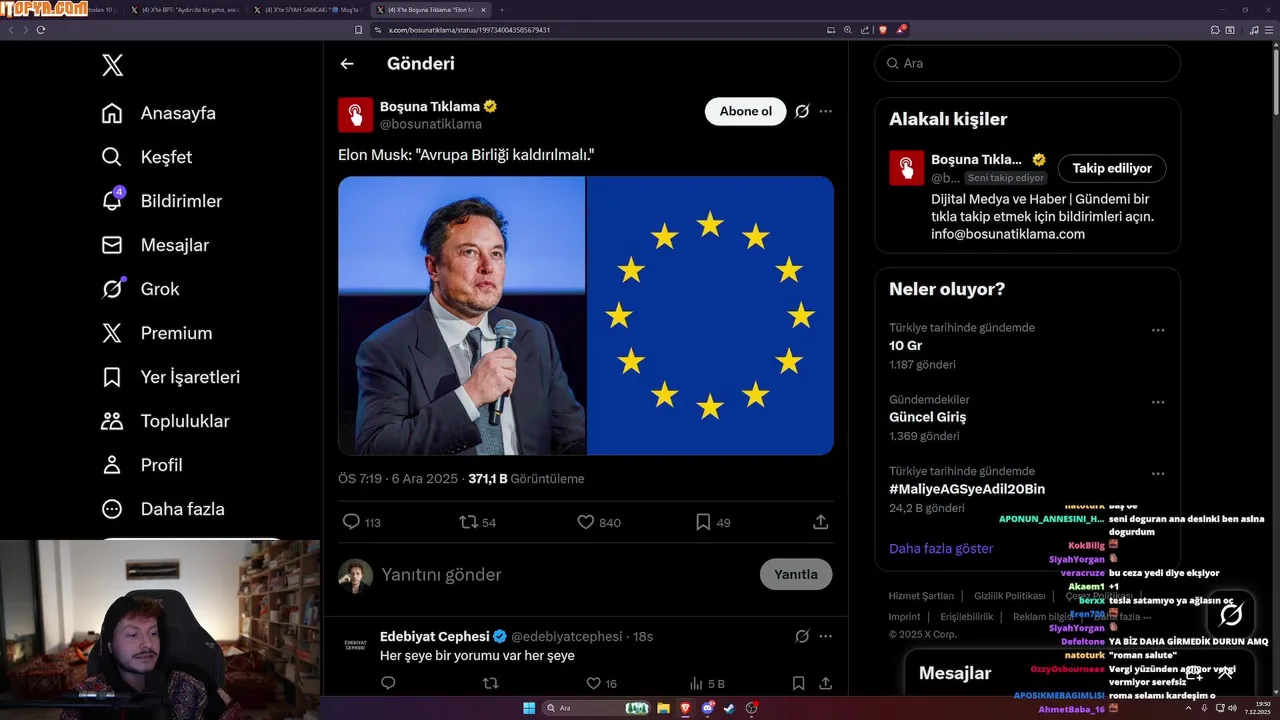This screenshot has width=1280, height=720.
Task: Open more options on Edebiyat Cephesi reply
Action: coord(826,637)
